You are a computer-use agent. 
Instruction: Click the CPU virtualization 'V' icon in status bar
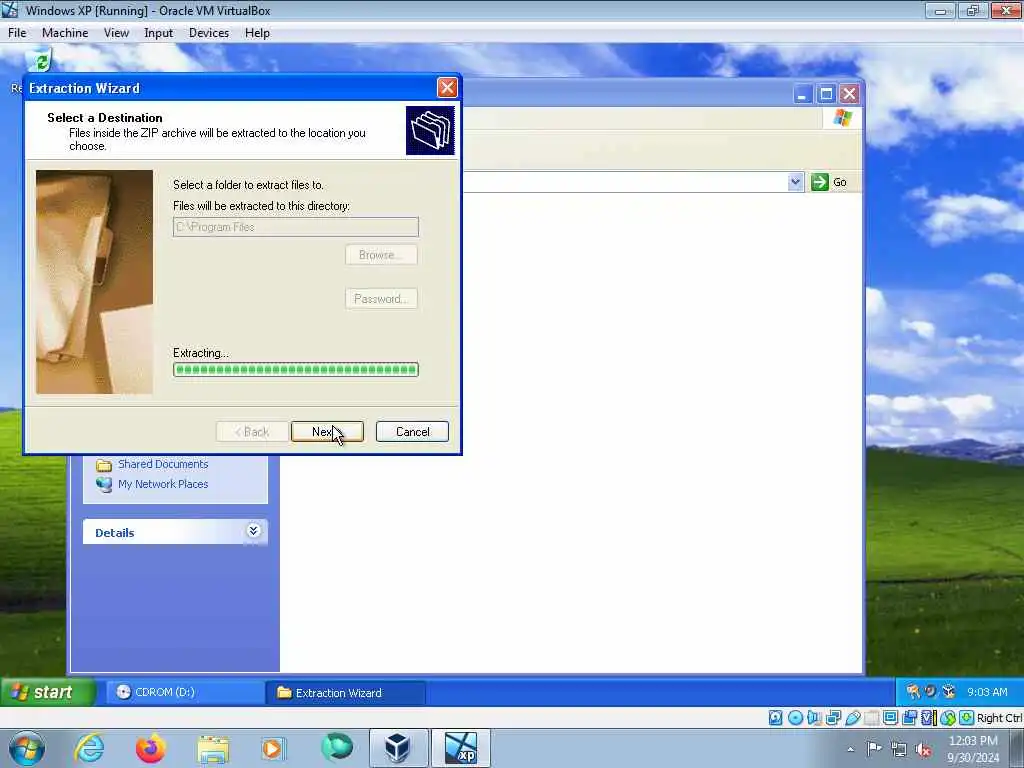[928, 718]
